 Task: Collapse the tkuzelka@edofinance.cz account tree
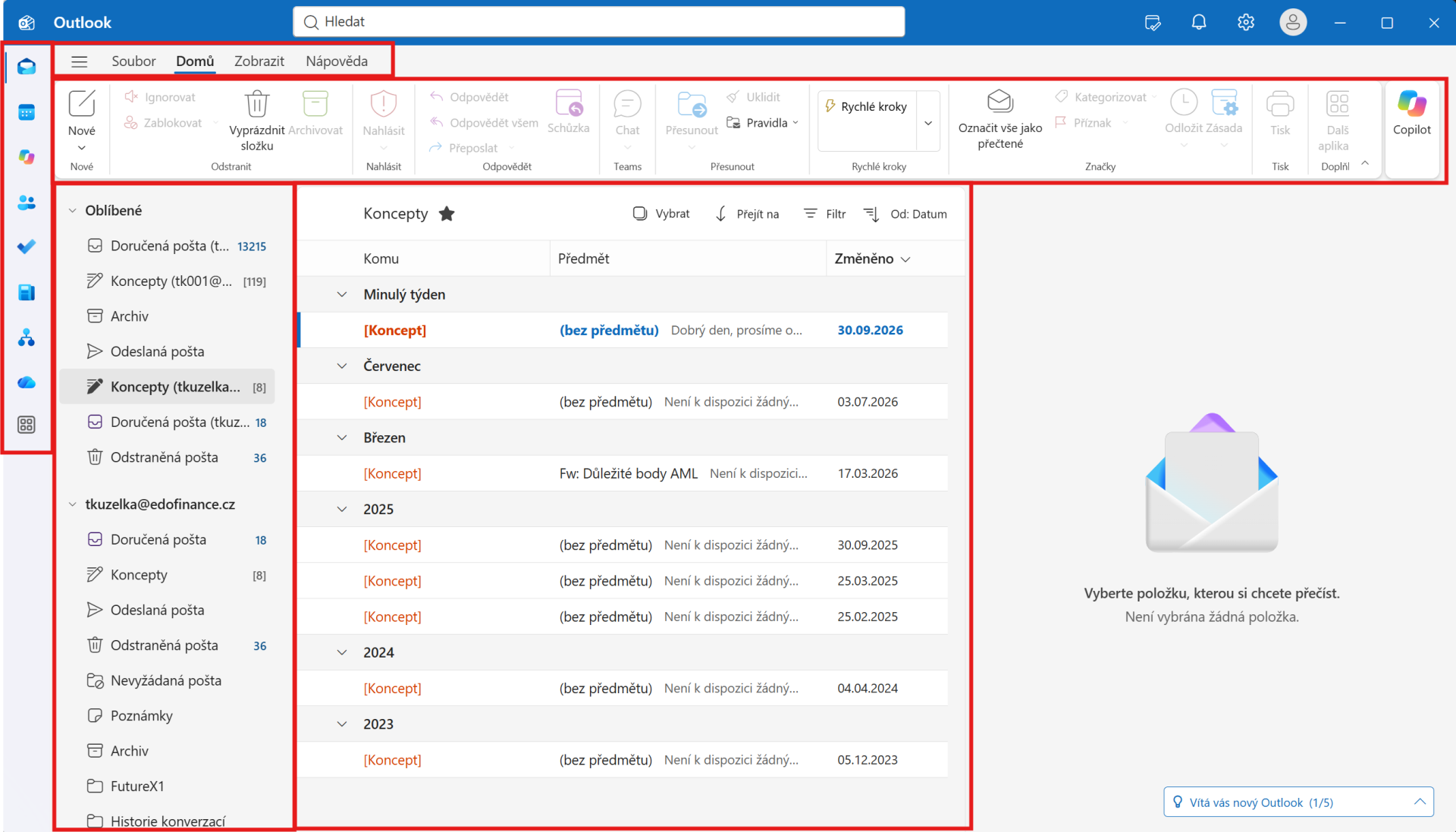coord(73,504)
